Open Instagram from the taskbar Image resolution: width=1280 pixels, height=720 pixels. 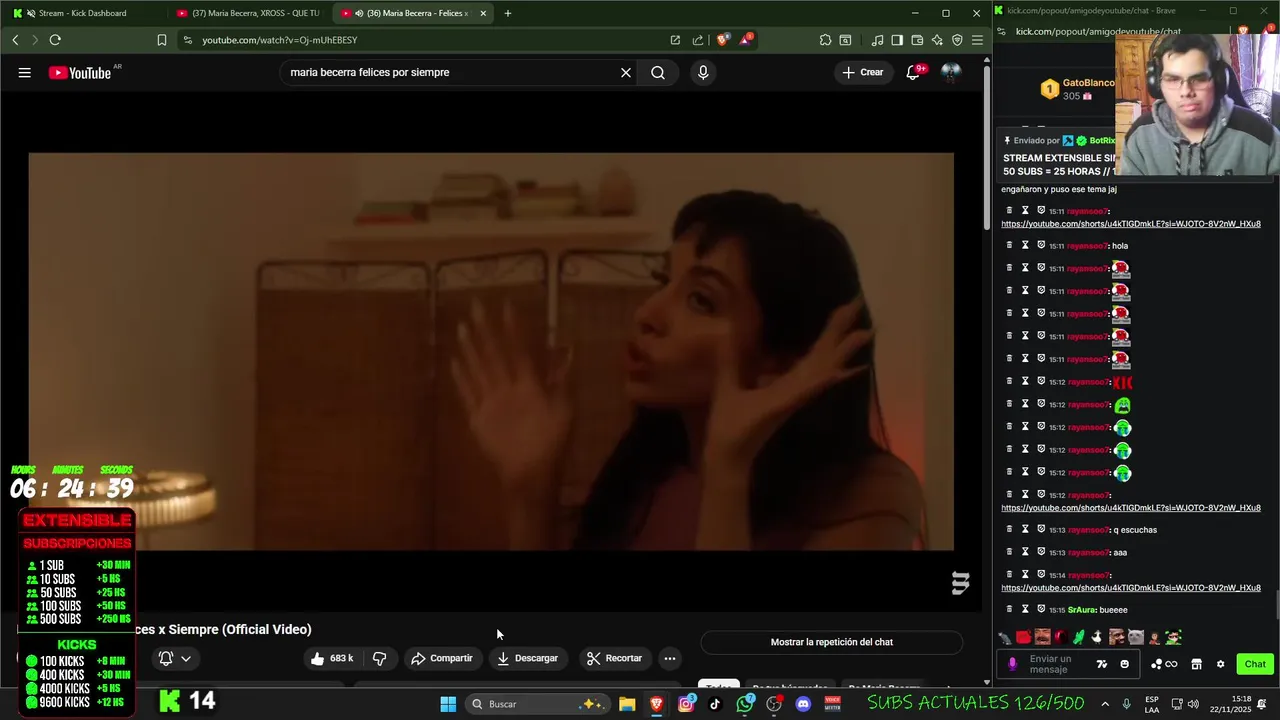click(686, 704)
